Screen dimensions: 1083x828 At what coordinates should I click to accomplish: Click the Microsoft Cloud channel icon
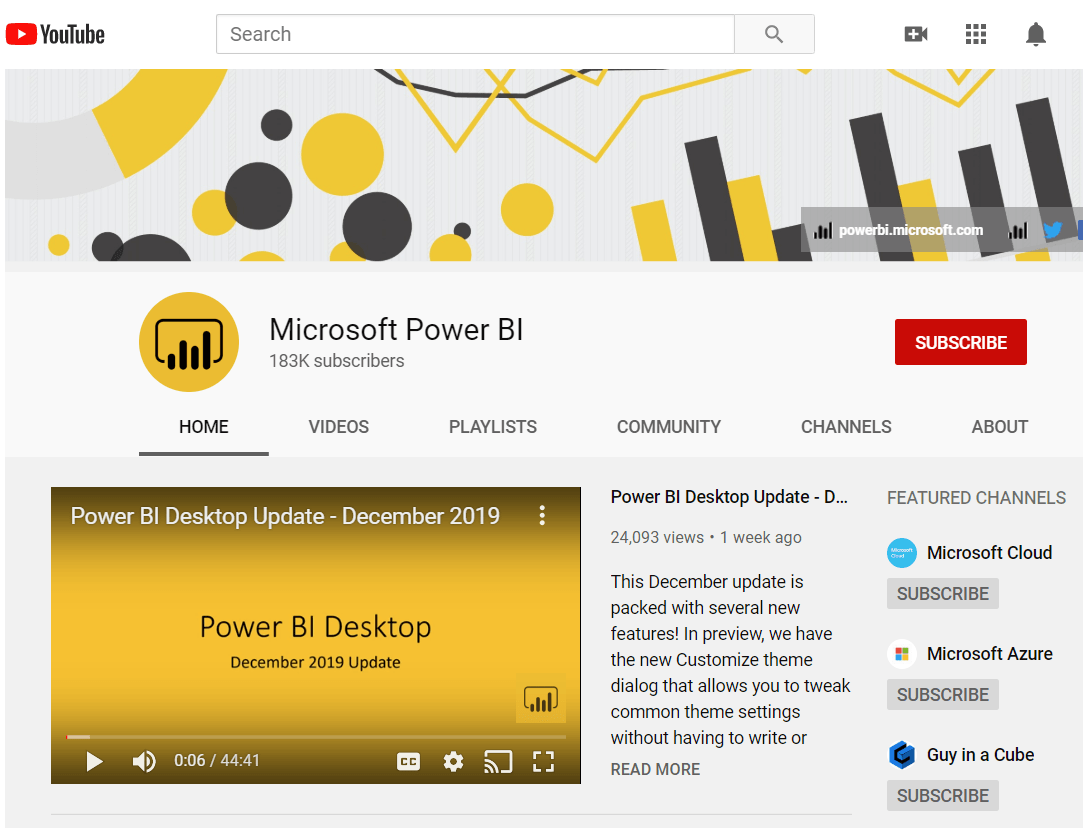tap(901, 552)
